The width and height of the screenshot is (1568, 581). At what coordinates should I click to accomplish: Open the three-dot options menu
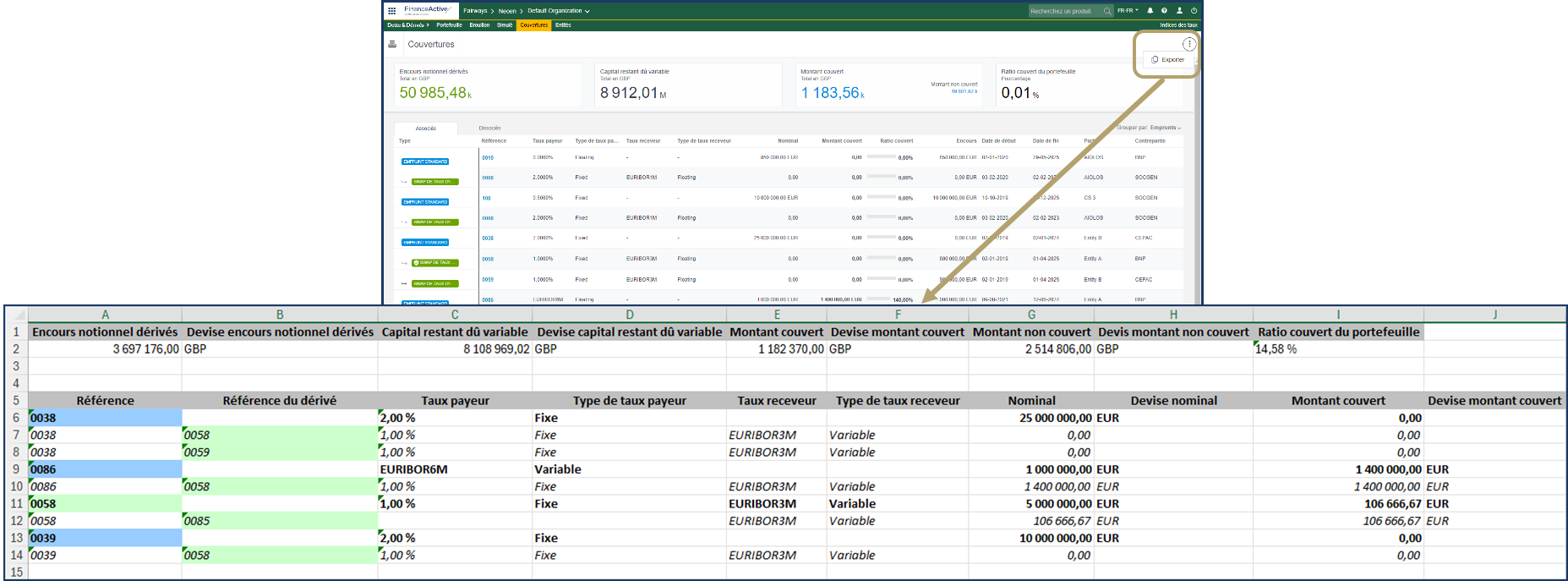(x=1188, y=44)
